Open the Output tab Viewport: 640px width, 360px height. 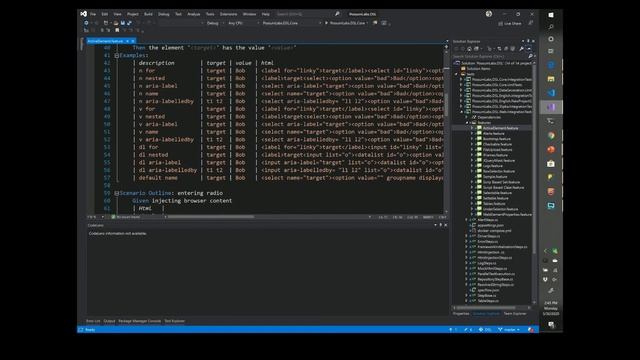(109, 321)
